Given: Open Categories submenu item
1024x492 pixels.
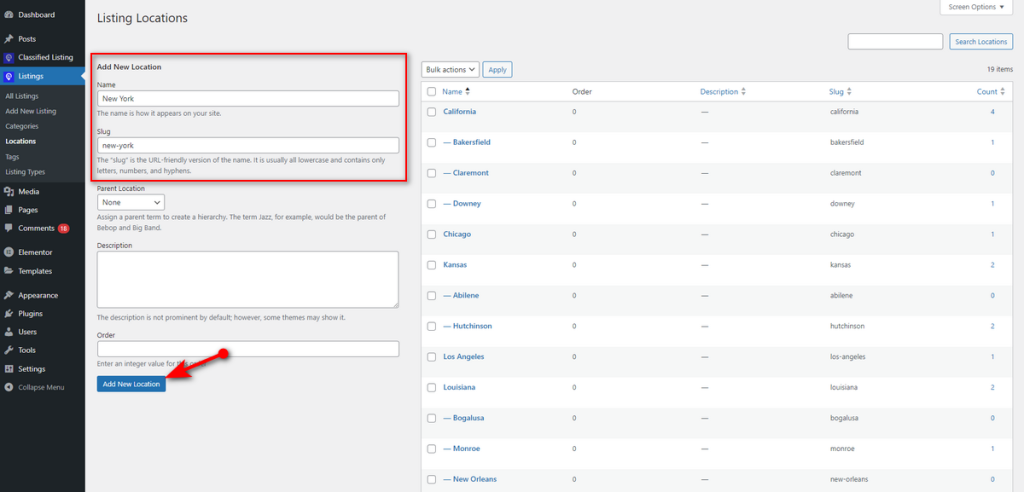Looking at the screenshot, I should [22, 126].
